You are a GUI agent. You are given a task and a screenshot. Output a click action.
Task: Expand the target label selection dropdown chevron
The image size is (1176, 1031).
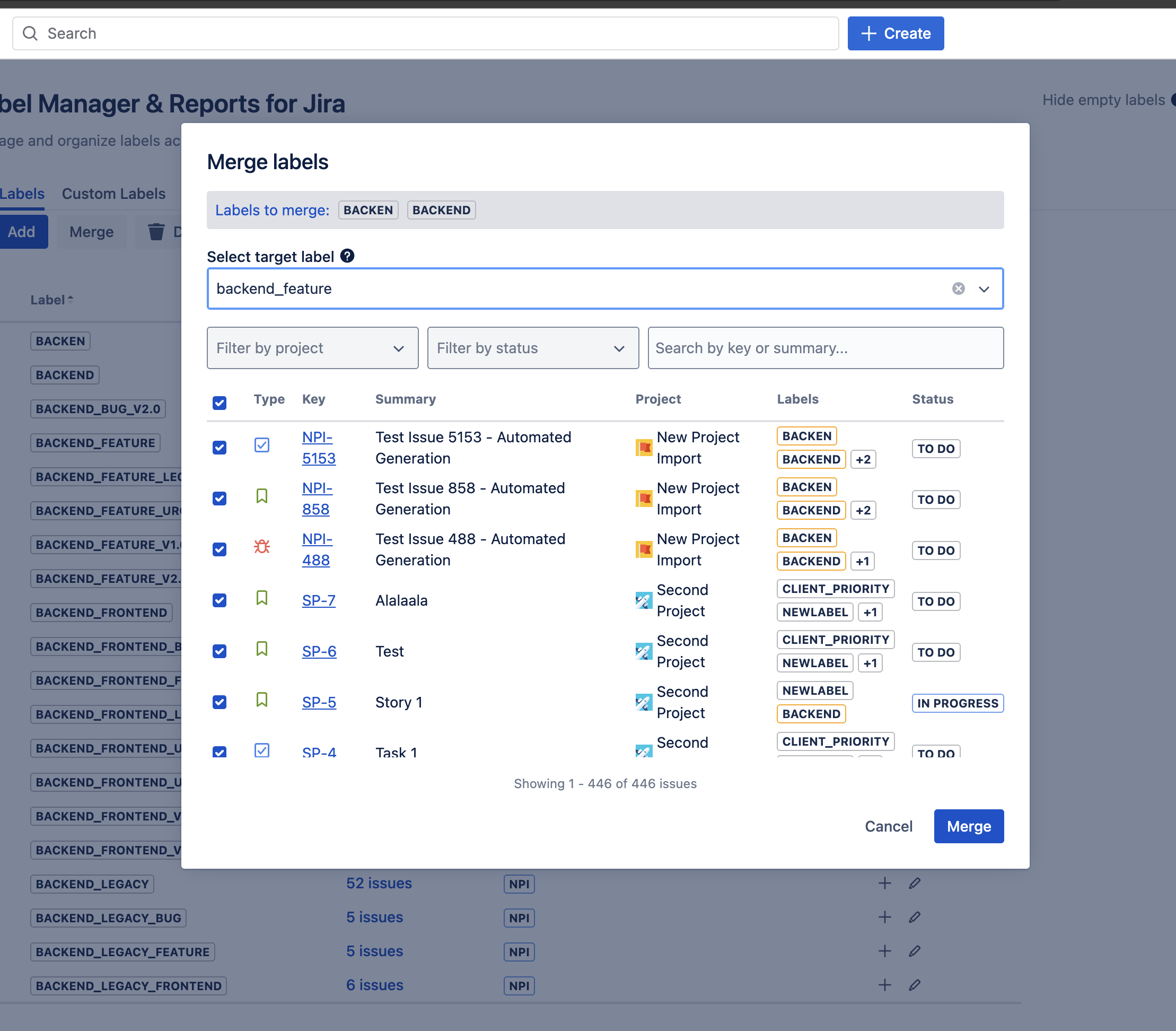point(985,289)
